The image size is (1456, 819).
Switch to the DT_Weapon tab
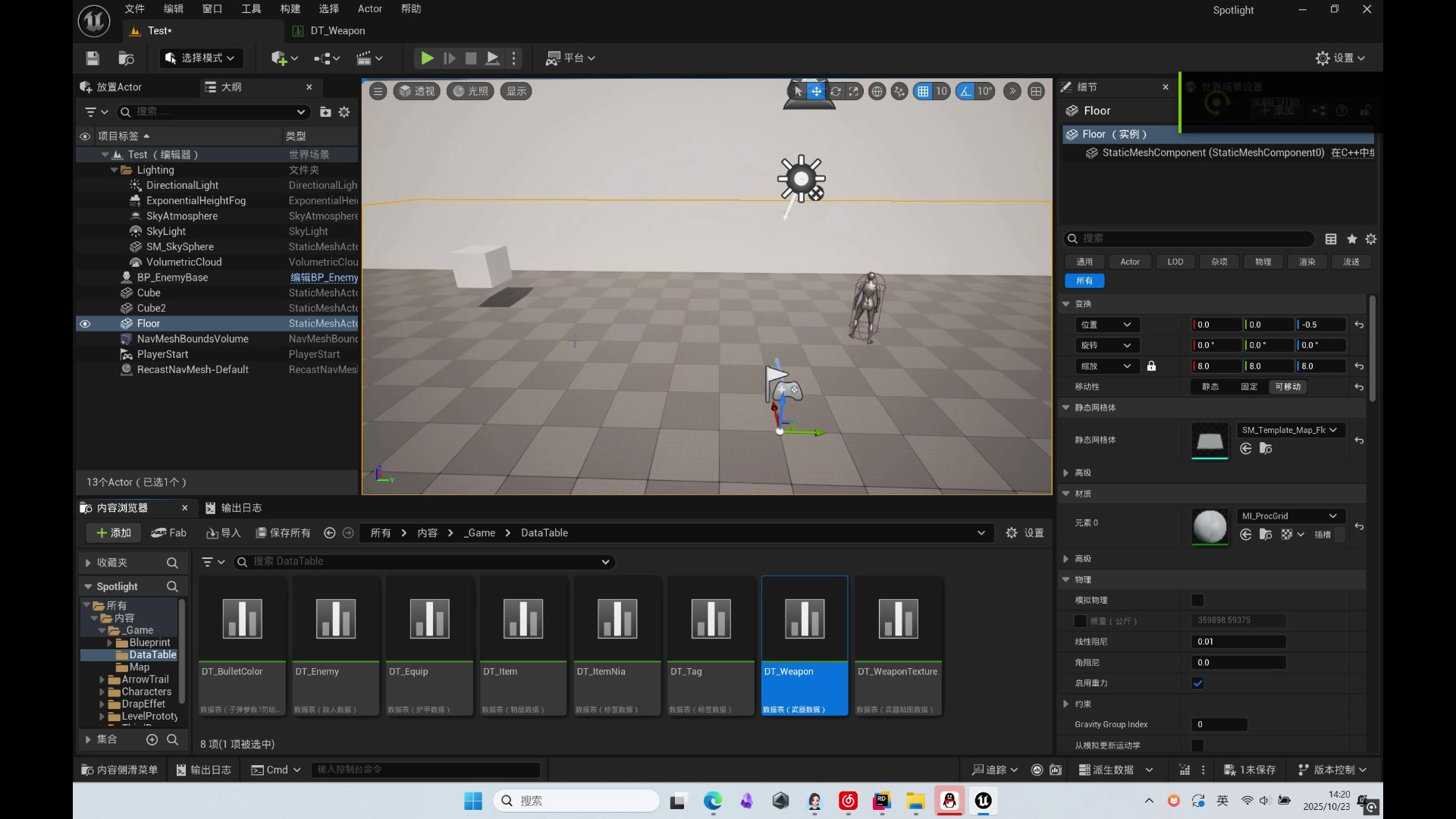coord(337,31)
